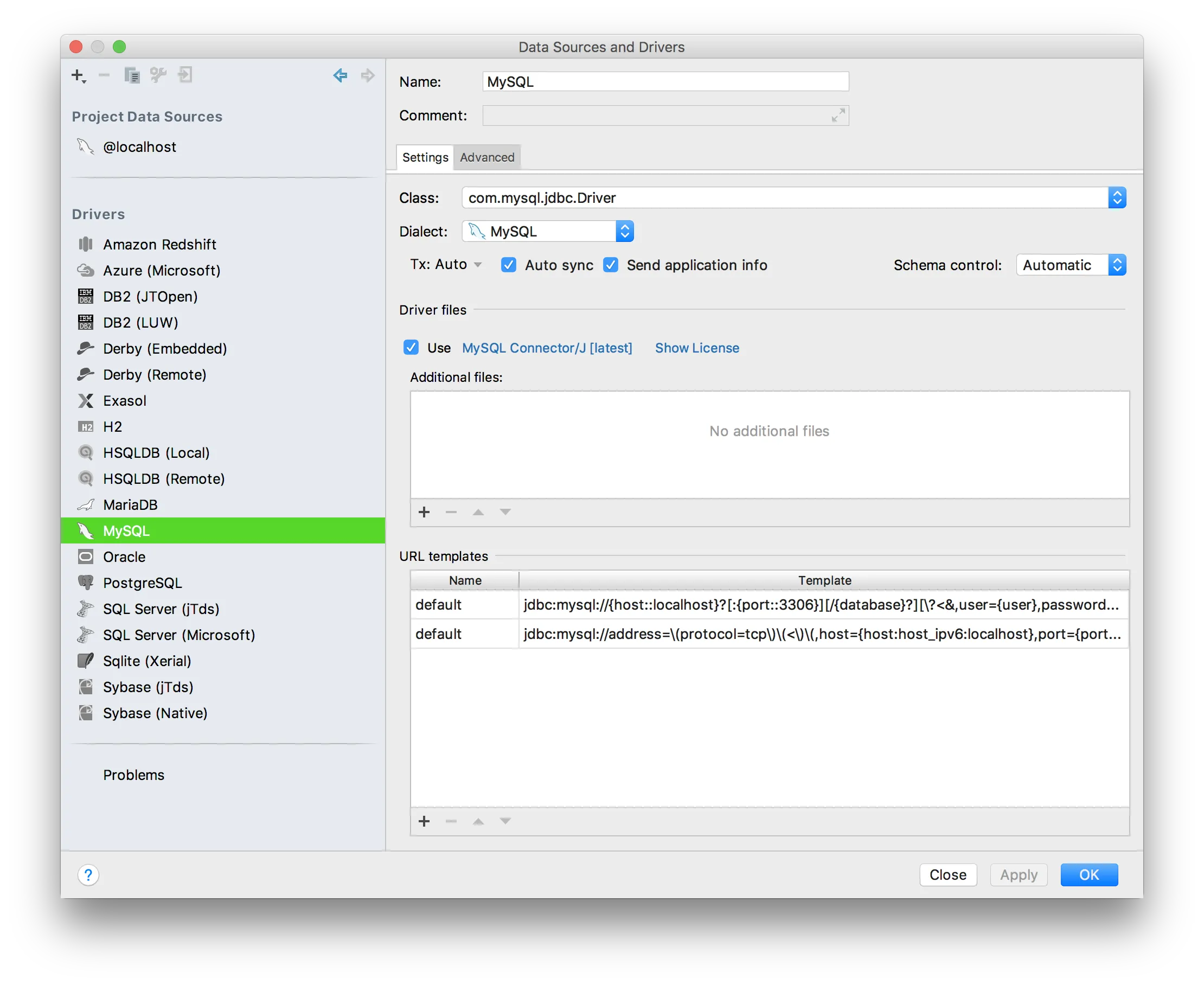This screenshot has height=985, width=1204.
Task: Uncheck Use MySQL Connector/J checkbox
Action: coord(411,347)
